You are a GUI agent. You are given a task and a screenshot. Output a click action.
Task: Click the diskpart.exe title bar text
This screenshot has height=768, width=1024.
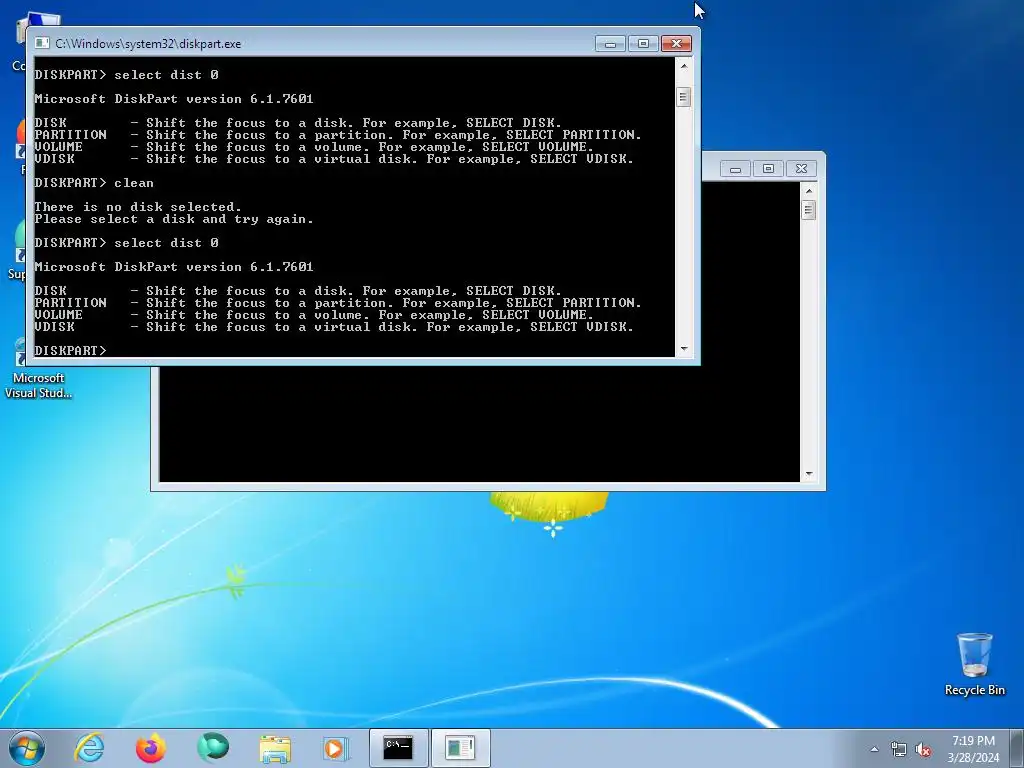[148, 44]
